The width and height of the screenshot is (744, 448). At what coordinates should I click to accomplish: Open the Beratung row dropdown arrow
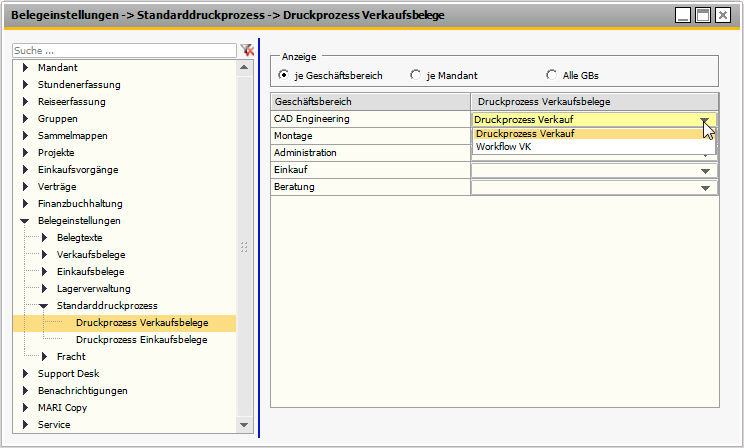[706, 188]
